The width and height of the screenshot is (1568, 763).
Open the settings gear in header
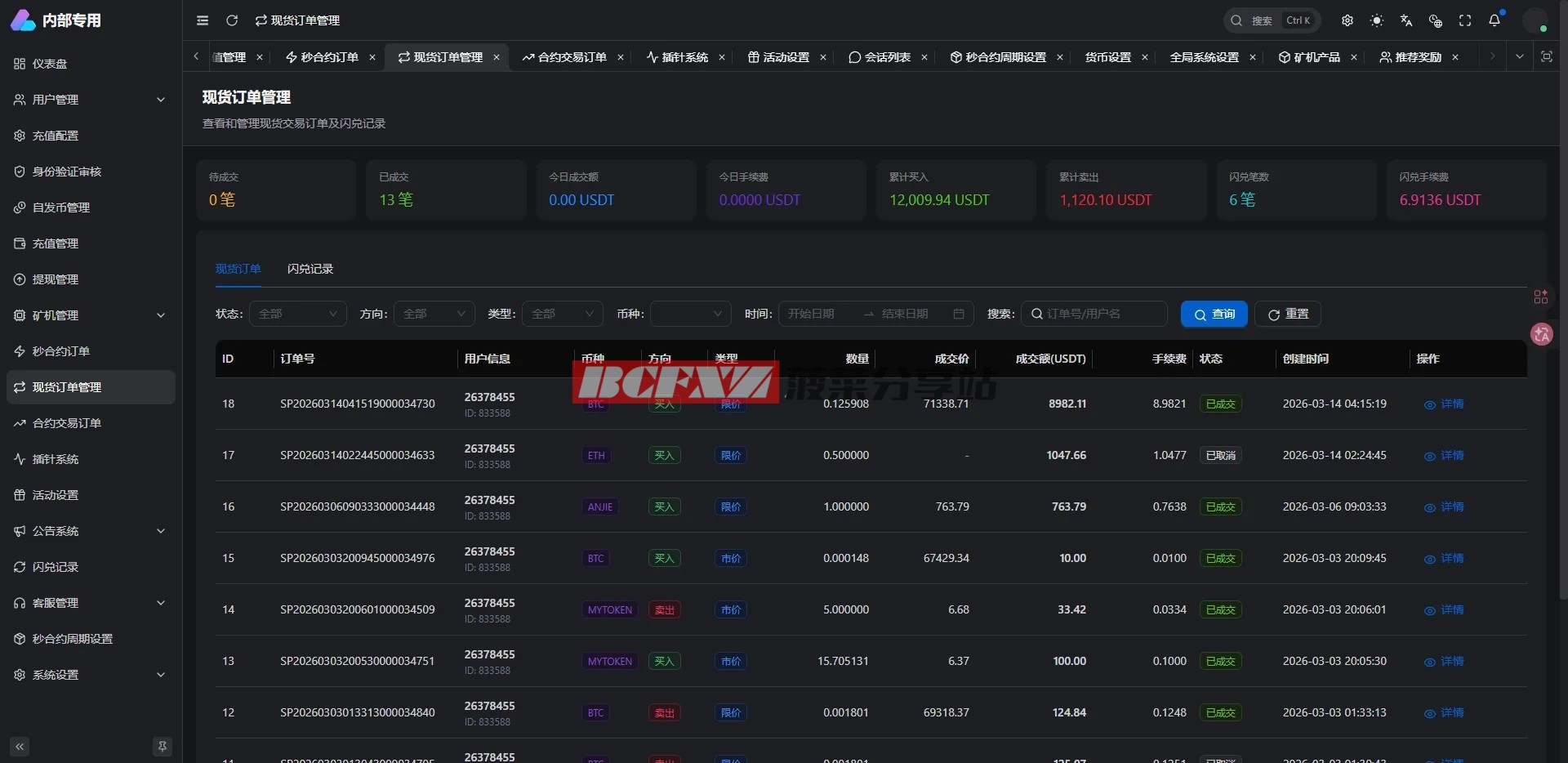(1347, 20)
